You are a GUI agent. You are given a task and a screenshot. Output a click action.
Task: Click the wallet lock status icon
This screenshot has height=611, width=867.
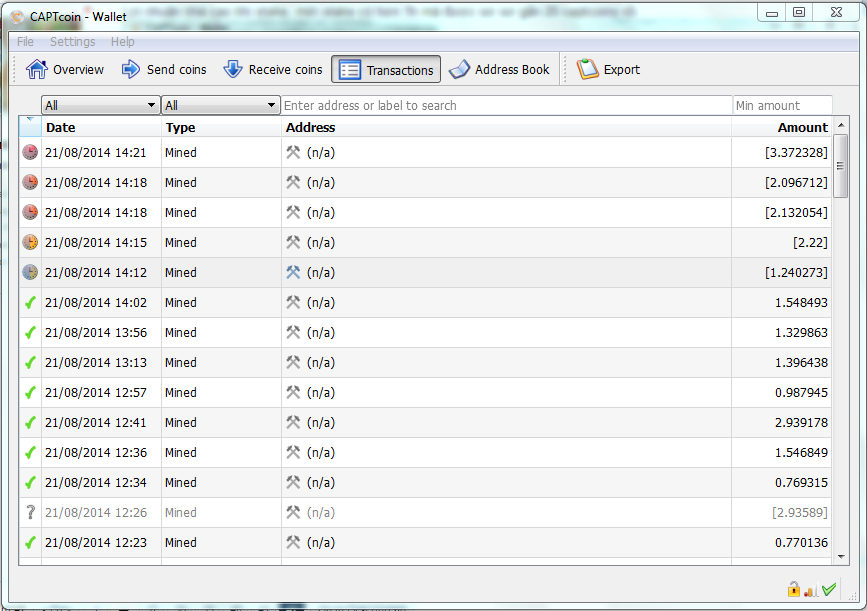793,589
